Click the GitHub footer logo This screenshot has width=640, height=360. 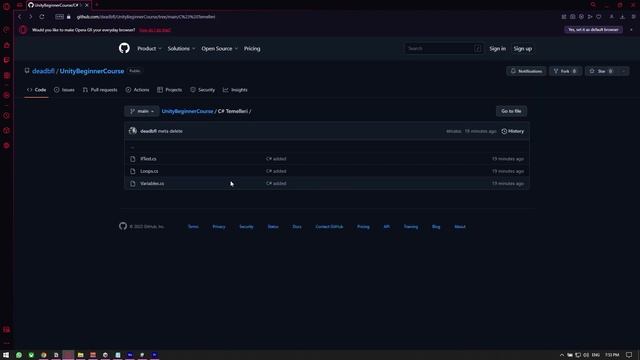(x=123, y=226)
